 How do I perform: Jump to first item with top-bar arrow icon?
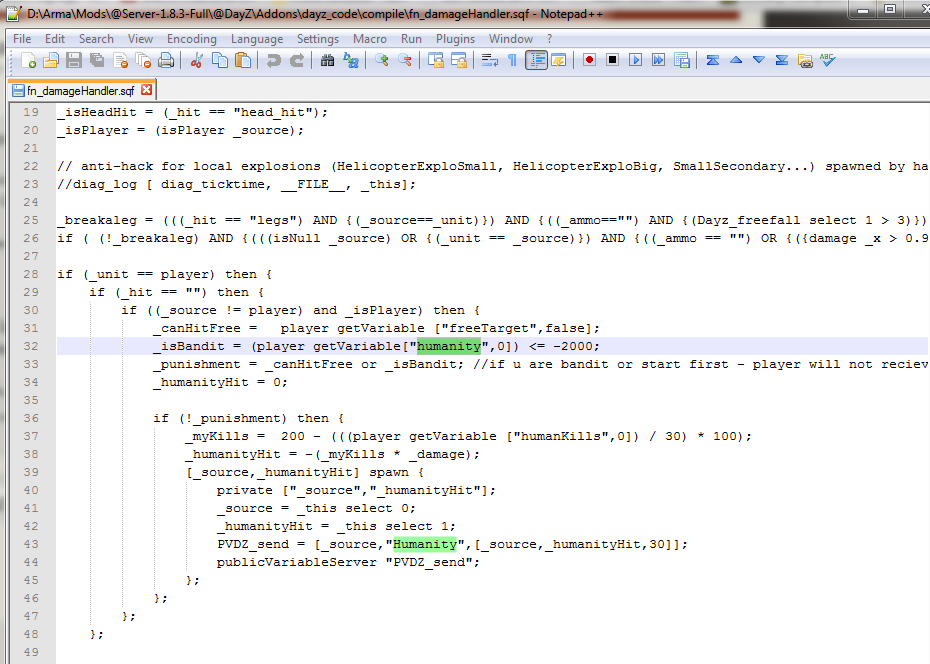pos(712,60)
